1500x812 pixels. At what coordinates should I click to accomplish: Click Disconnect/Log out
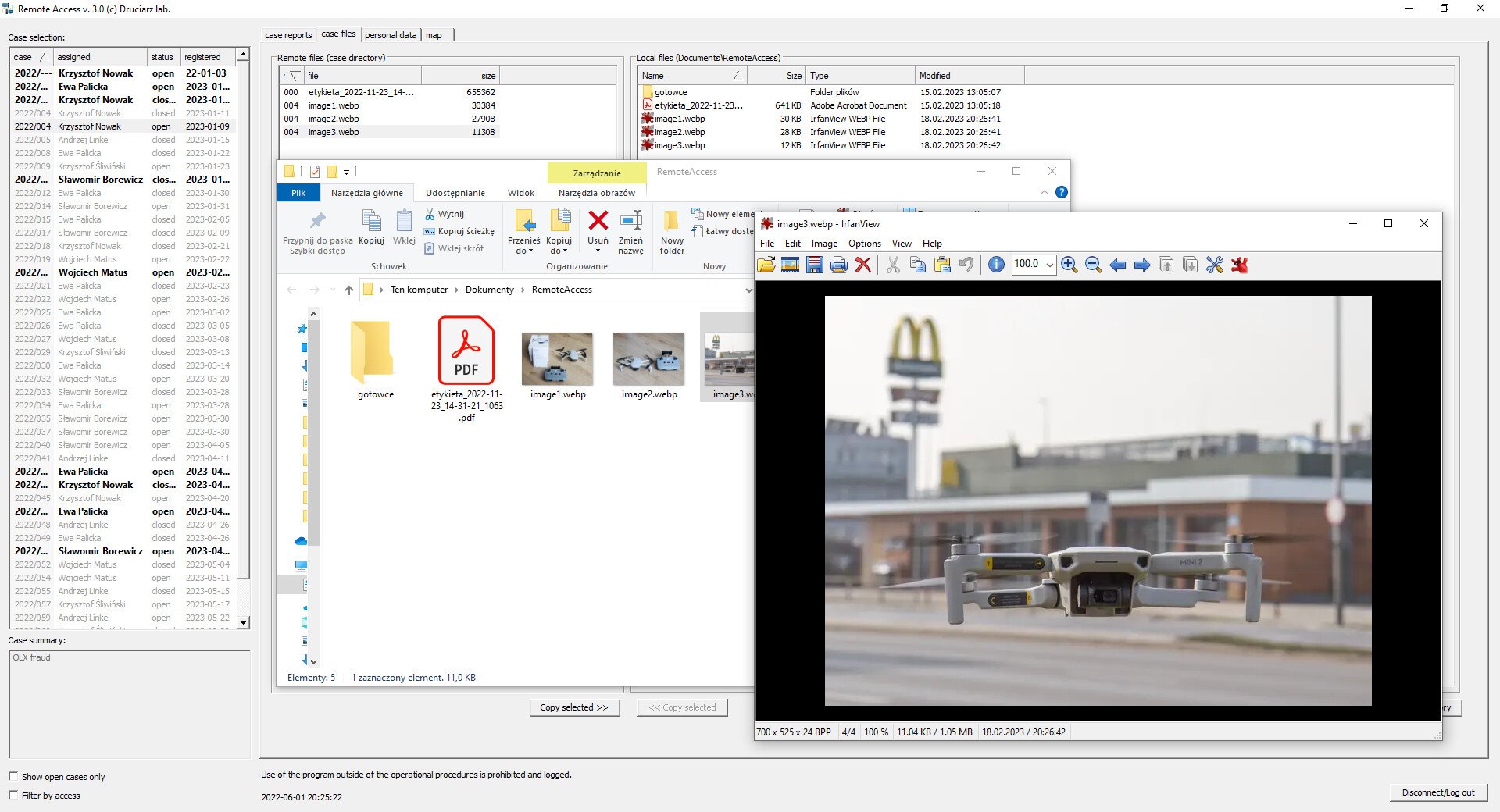point(1437,792)
